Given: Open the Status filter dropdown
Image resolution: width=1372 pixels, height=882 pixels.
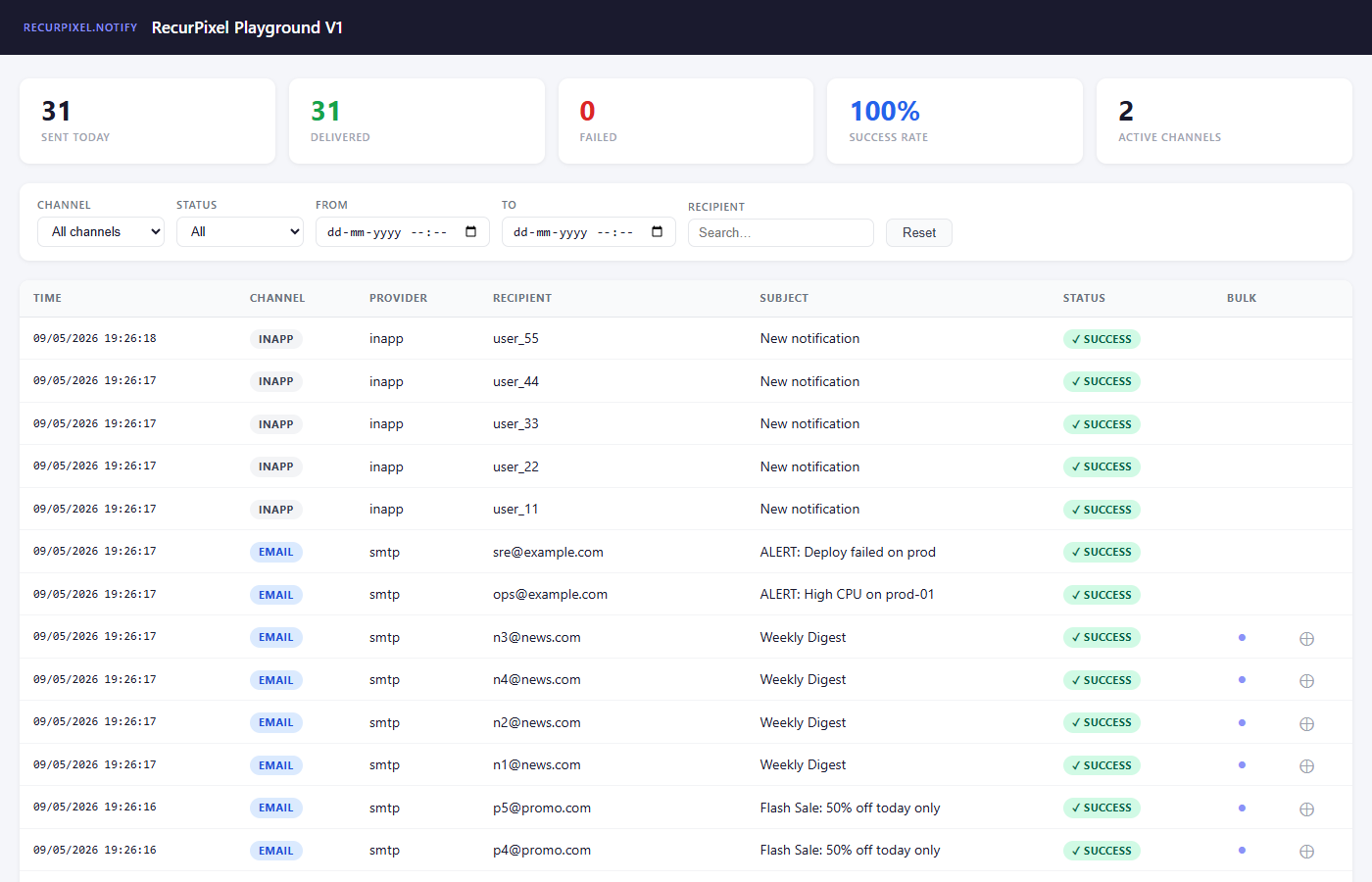Looking at the screenshot, I should (x=240, y=232).
